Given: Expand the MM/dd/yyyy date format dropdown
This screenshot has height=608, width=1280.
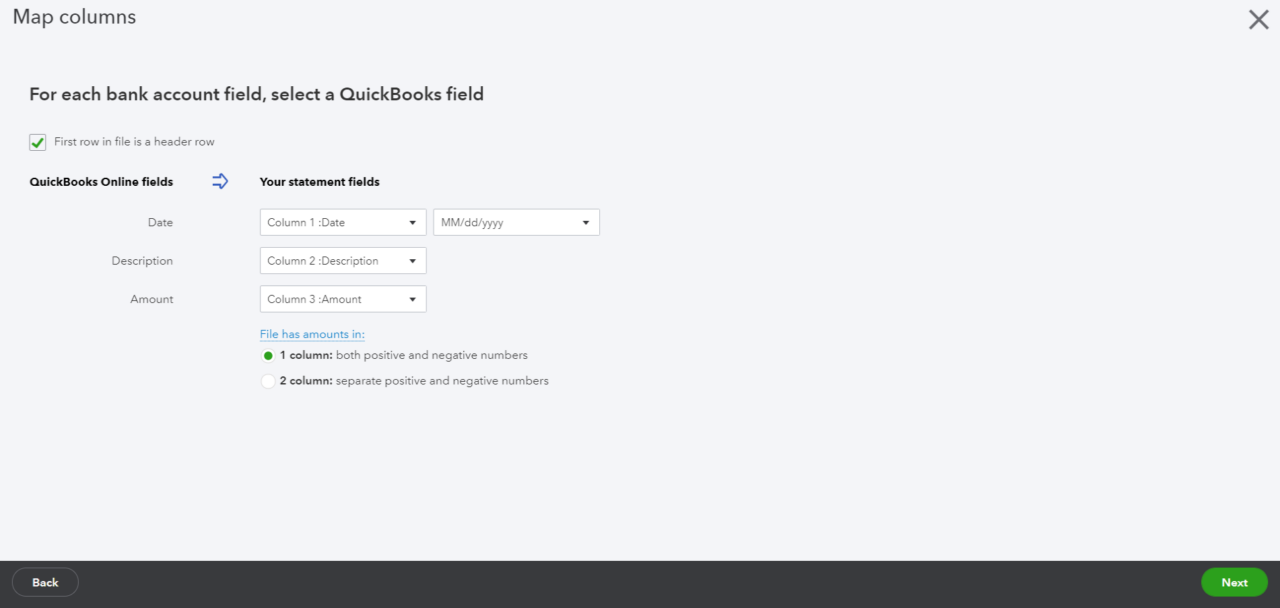Looking at the screenshot, I should click(x=516, y=222).
